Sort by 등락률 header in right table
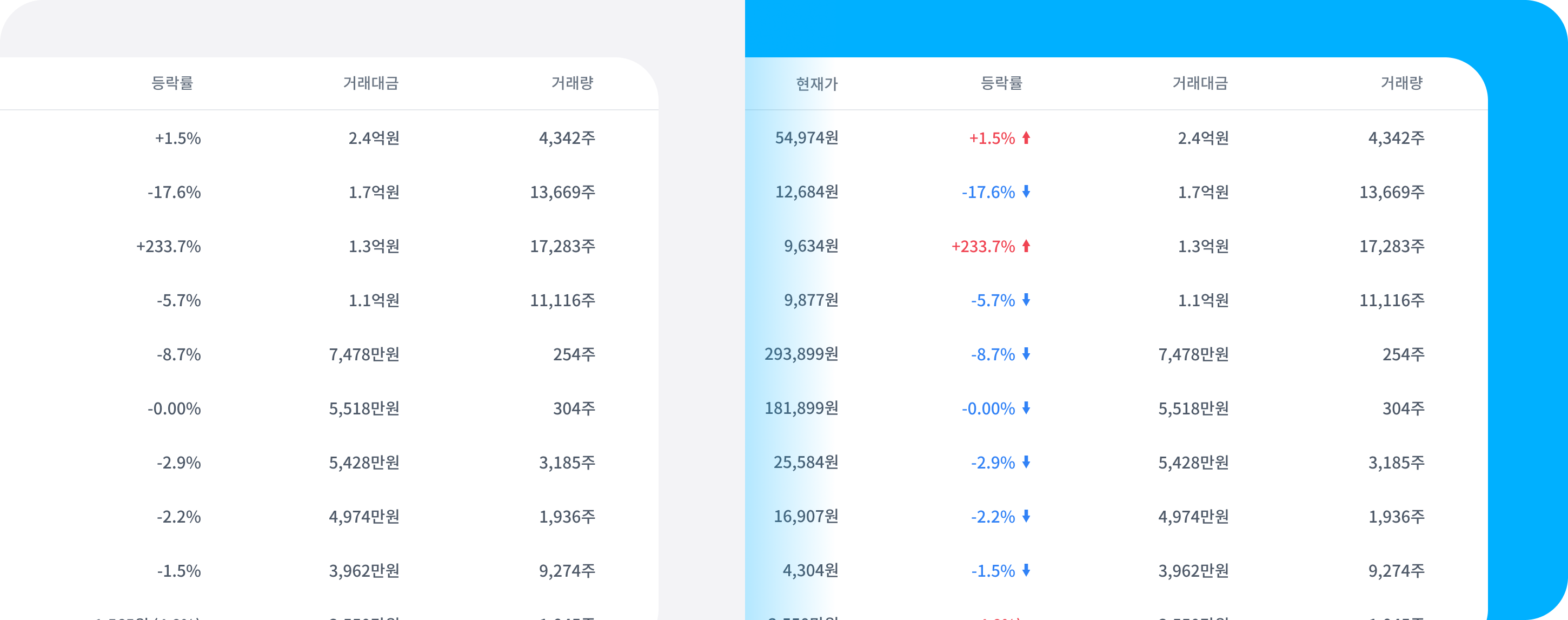 (1001, 83)
